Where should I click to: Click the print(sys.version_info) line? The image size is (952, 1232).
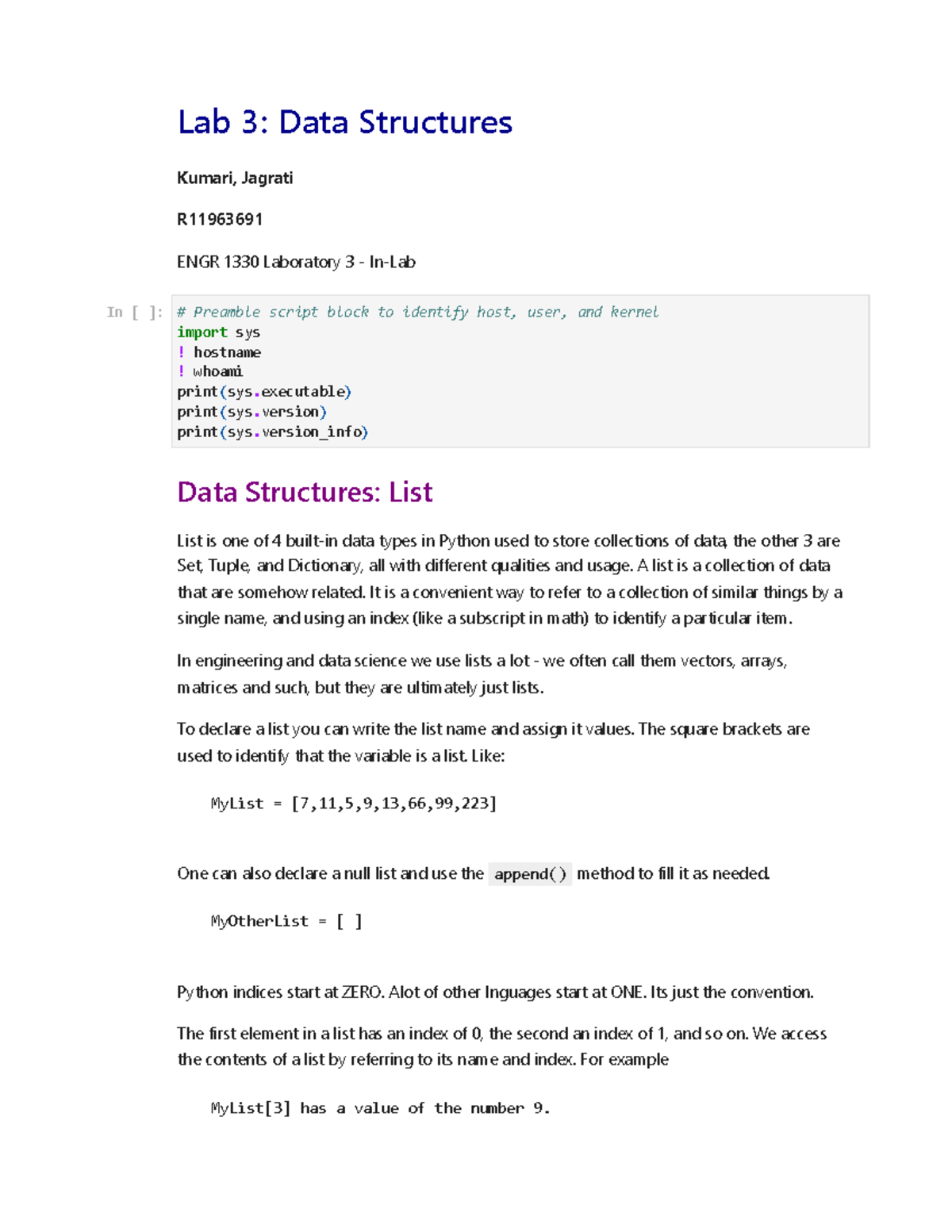273,432
